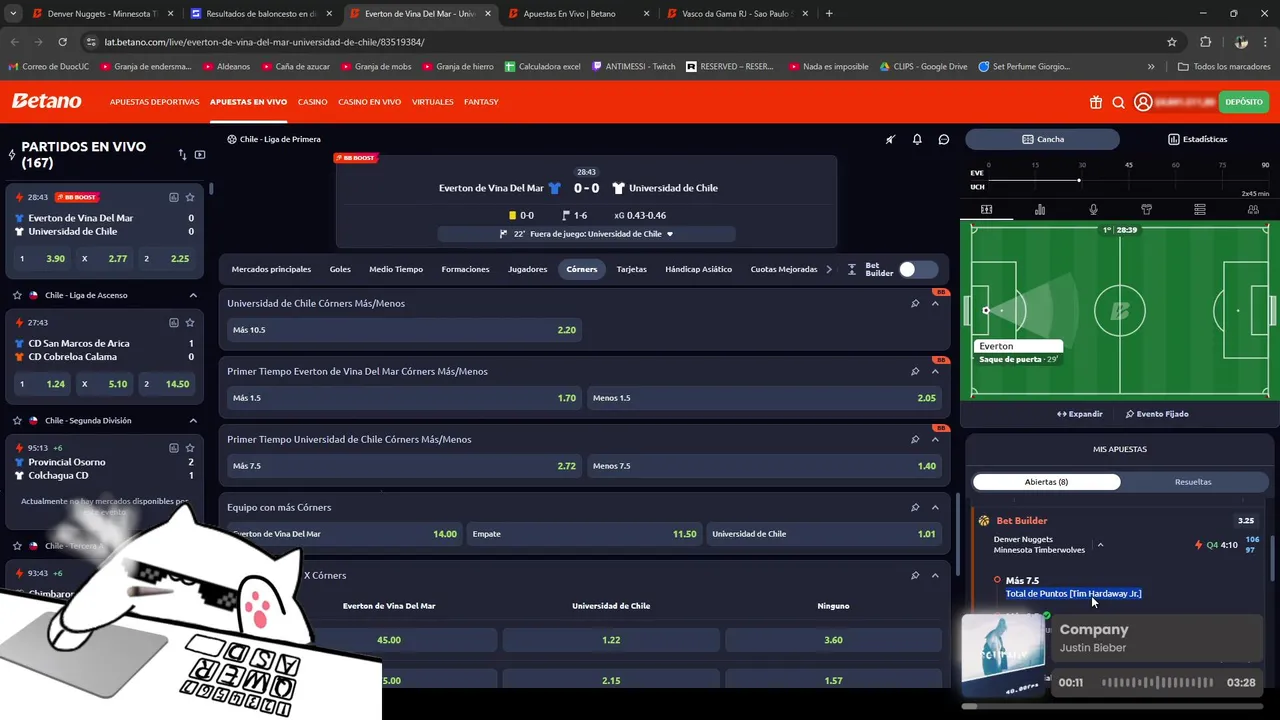Select the table standings icon in the tracker

coord(1200,209)
